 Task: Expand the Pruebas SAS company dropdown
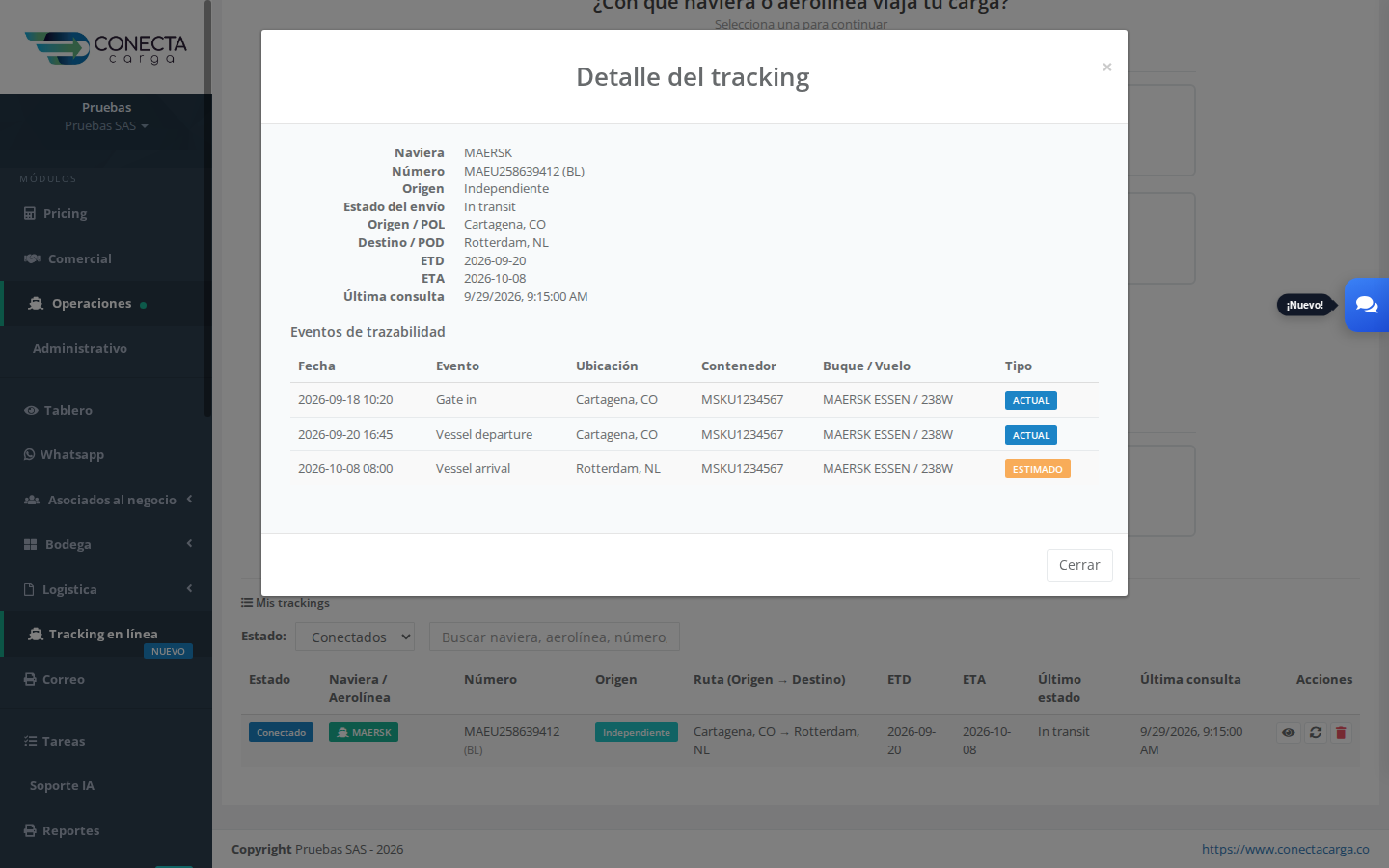coord(106,126)
